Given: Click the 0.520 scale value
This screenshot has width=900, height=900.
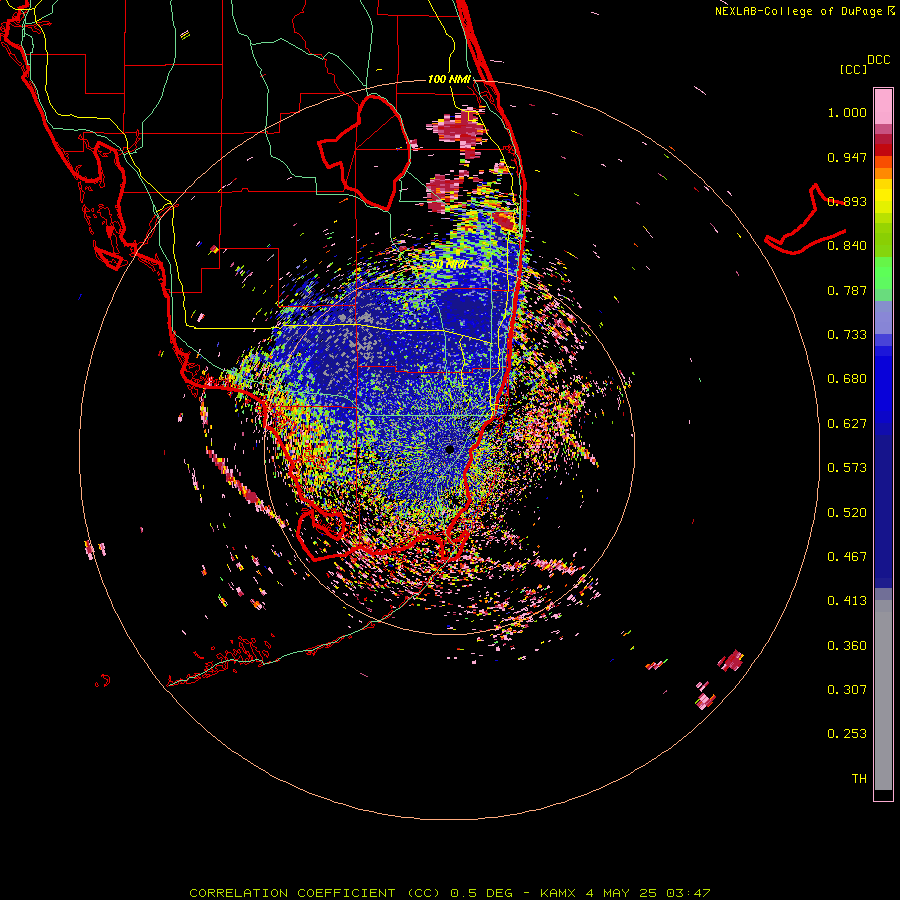Looking at the screenshot, I should (x=847, y=513).
